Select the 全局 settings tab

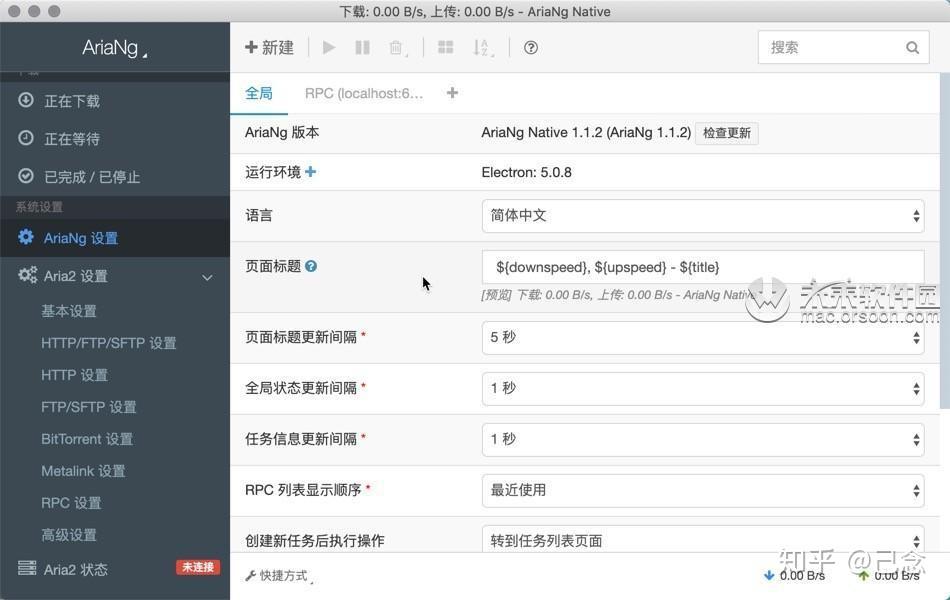coord(259,93)
